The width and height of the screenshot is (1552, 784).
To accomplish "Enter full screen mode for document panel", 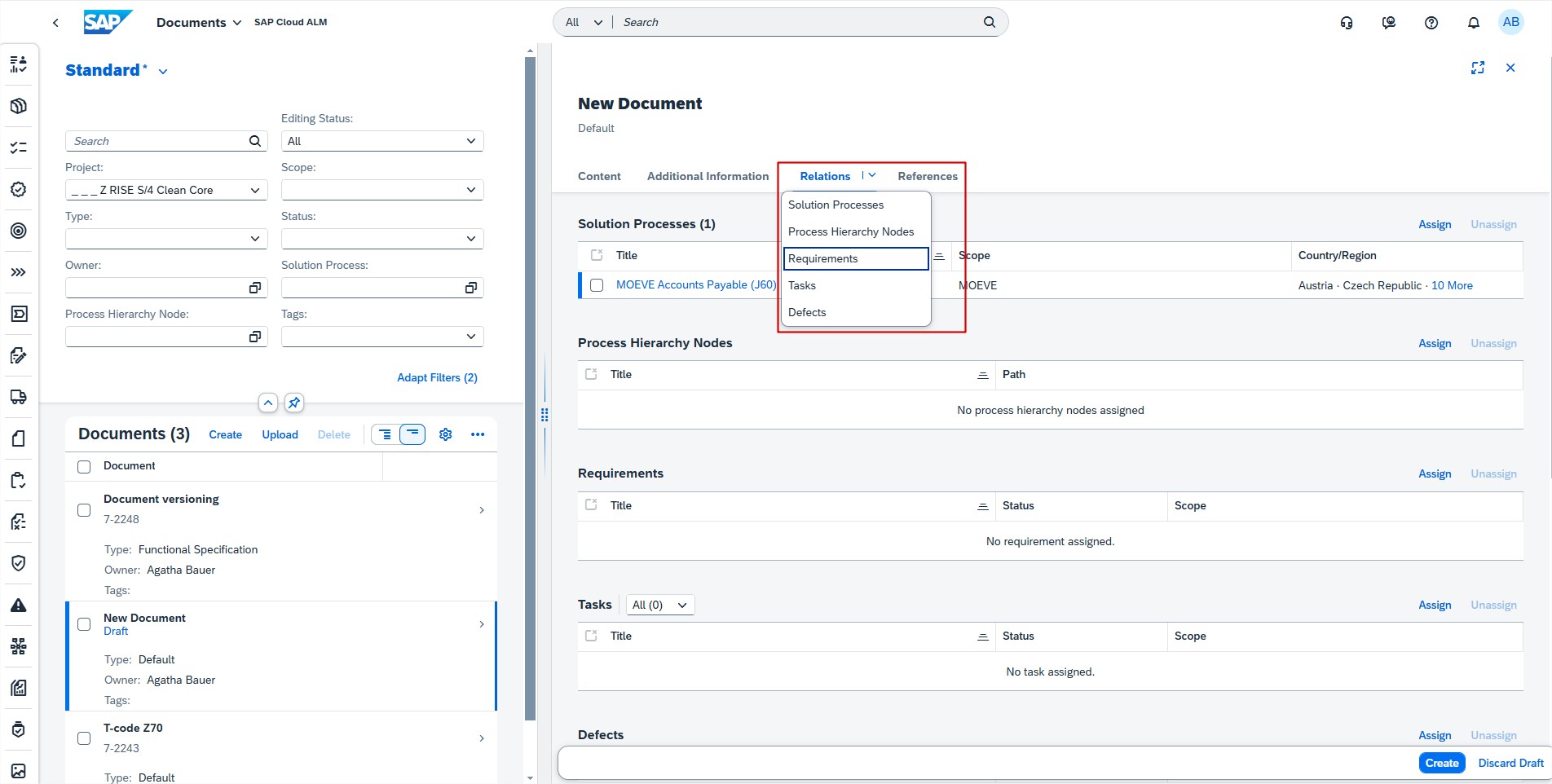I will [1477, 68].
